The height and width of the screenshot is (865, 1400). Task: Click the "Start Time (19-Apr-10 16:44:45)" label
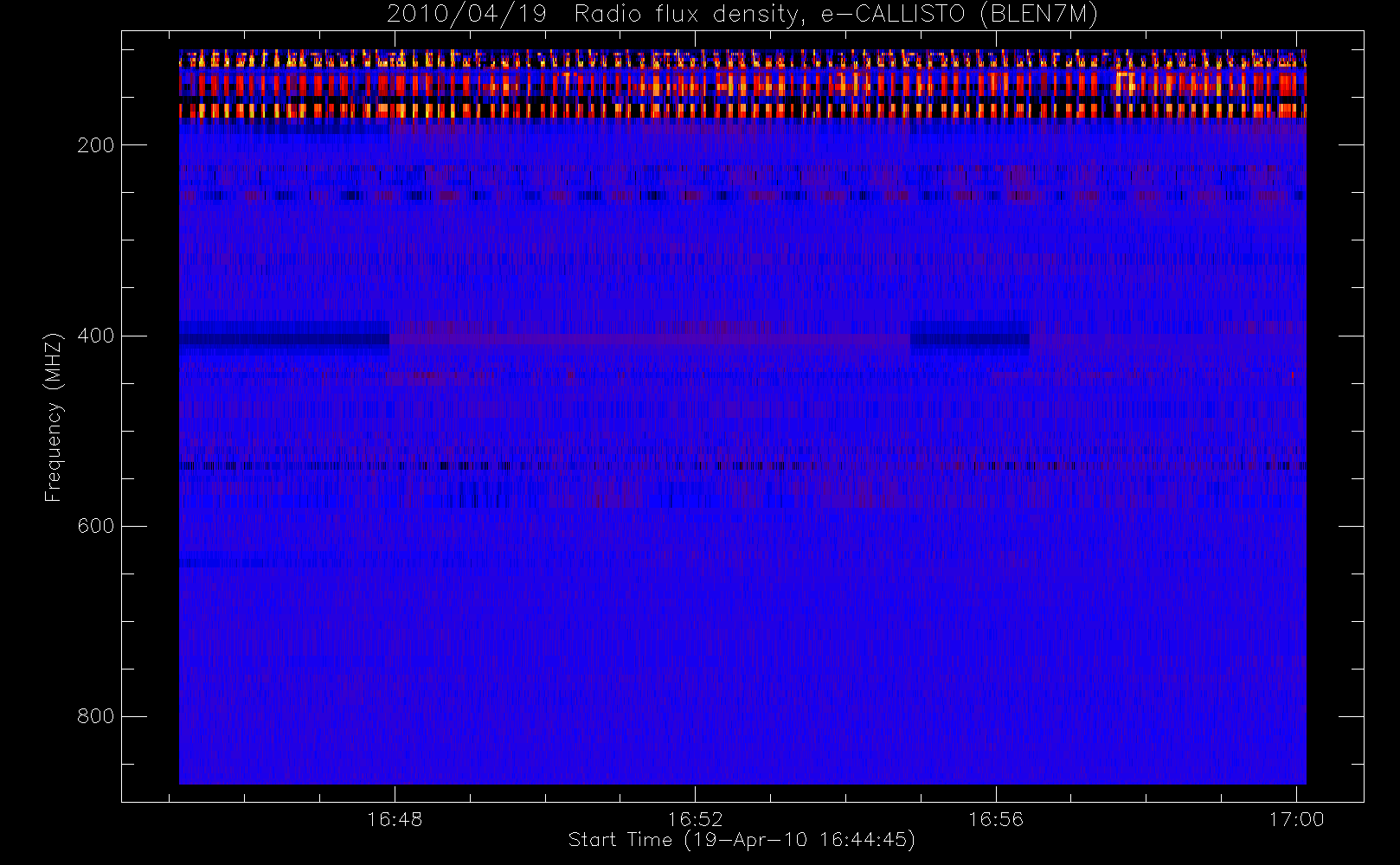[742, 840]
